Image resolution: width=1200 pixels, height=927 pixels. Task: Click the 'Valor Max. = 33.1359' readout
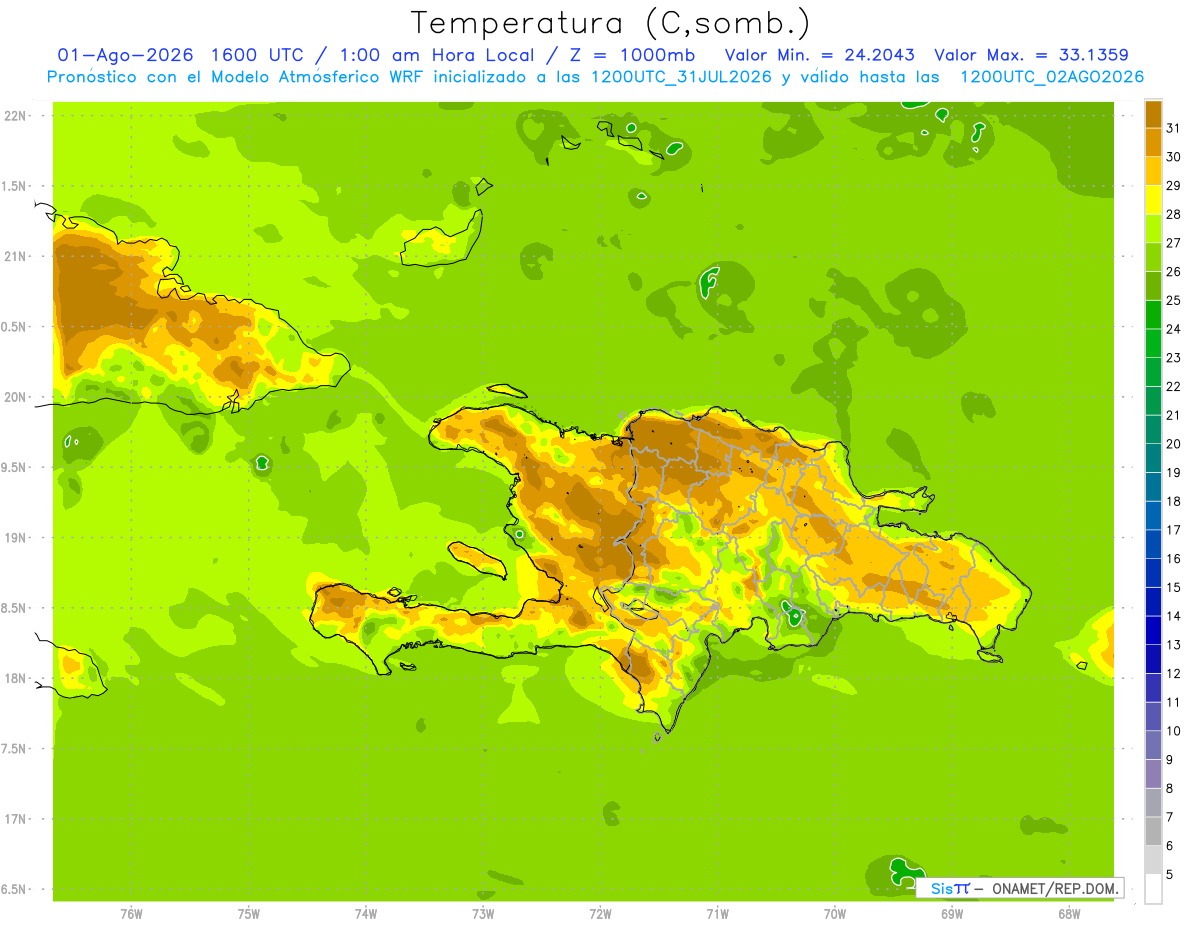pos(1031,55)
